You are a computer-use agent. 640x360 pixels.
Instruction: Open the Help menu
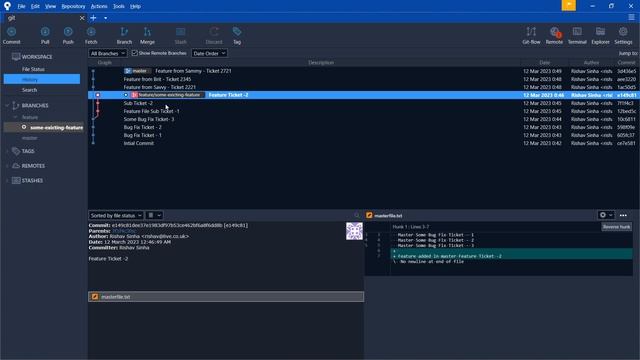[x=135, y=6]
